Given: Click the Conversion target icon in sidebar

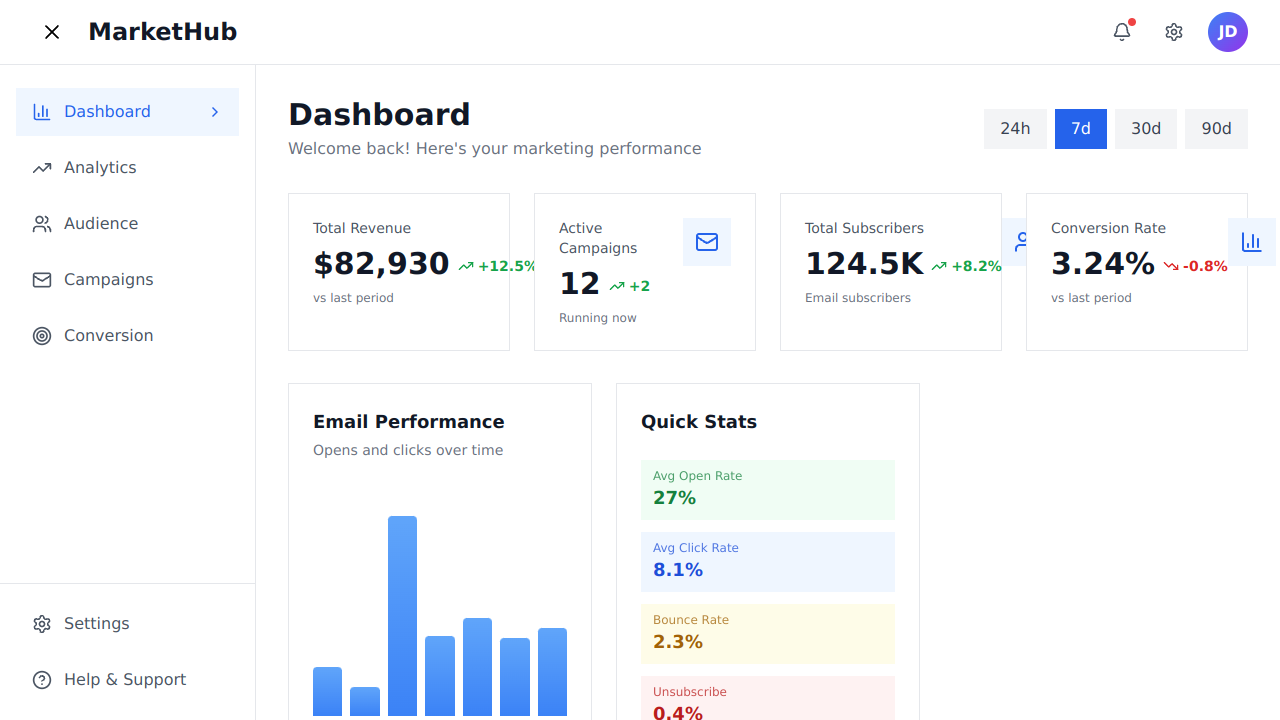Looking at the screenshot, I should tap(42, 336).
